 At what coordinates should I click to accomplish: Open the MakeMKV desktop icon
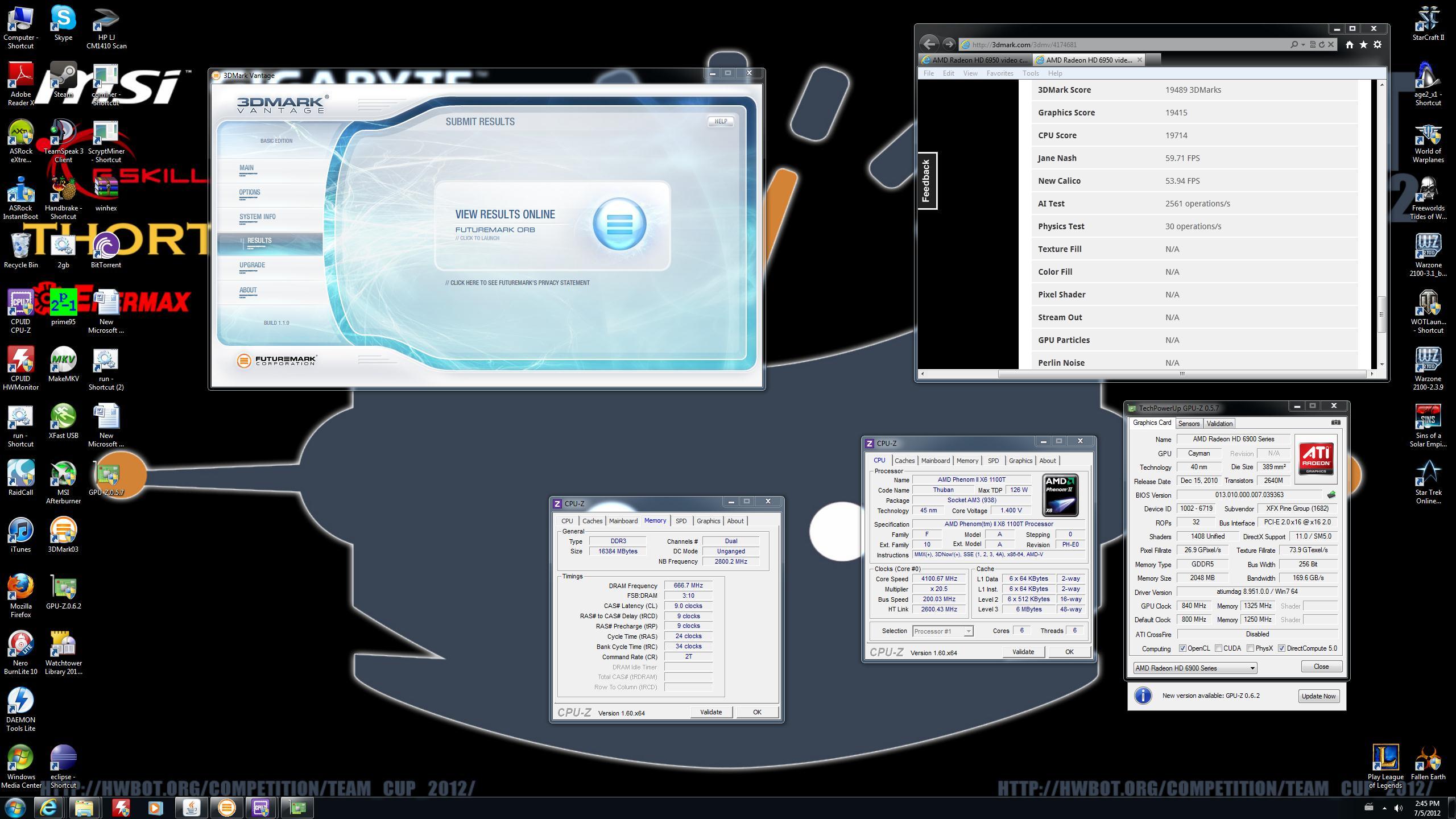[x=63, y=364]
